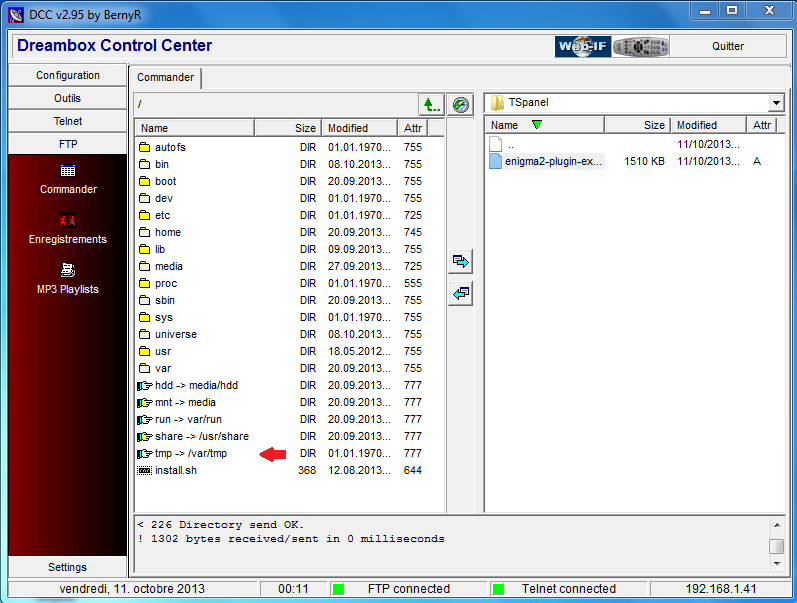The image size is (797, 603).
Task: Select the boot folder icon
Action: click(x=145, y=182)
